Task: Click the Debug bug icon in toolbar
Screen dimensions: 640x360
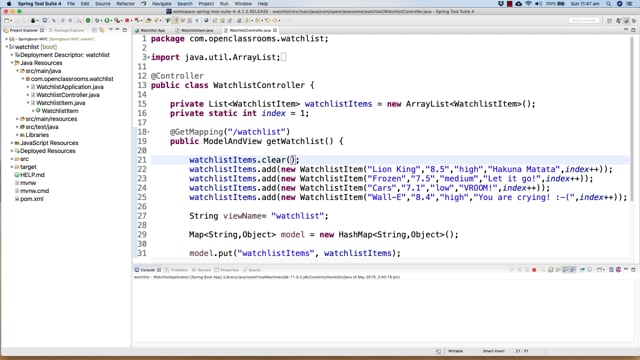Action: (x=97, y=20)
